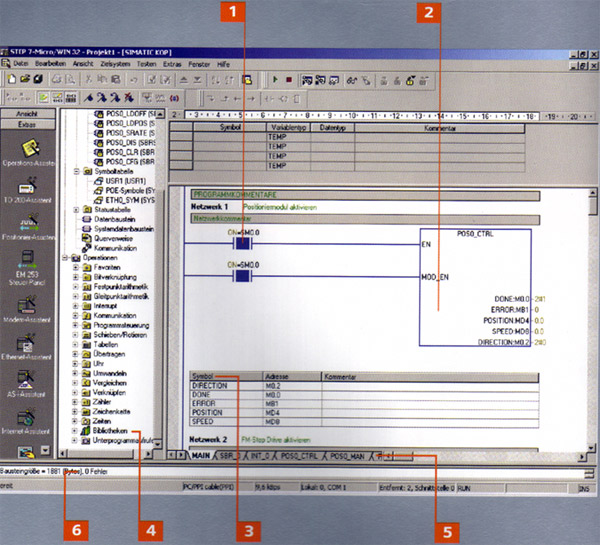Viewport: 600px width, 545px height.
Task: Set the PLC to RUN with green play icon
Action: tap(275, 80)
